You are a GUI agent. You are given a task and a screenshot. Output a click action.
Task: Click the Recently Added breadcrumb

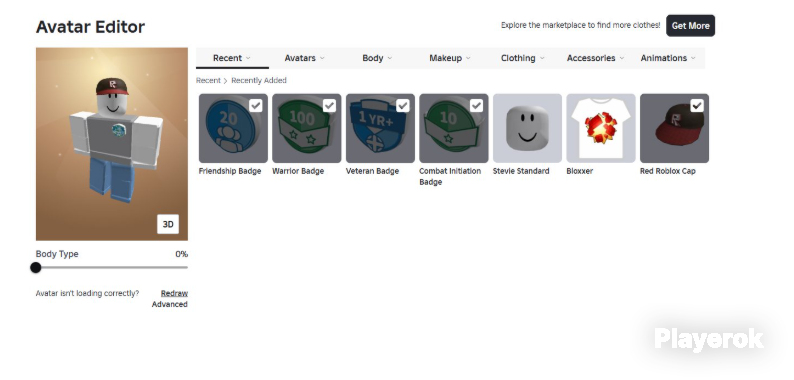tap(259, 81)
